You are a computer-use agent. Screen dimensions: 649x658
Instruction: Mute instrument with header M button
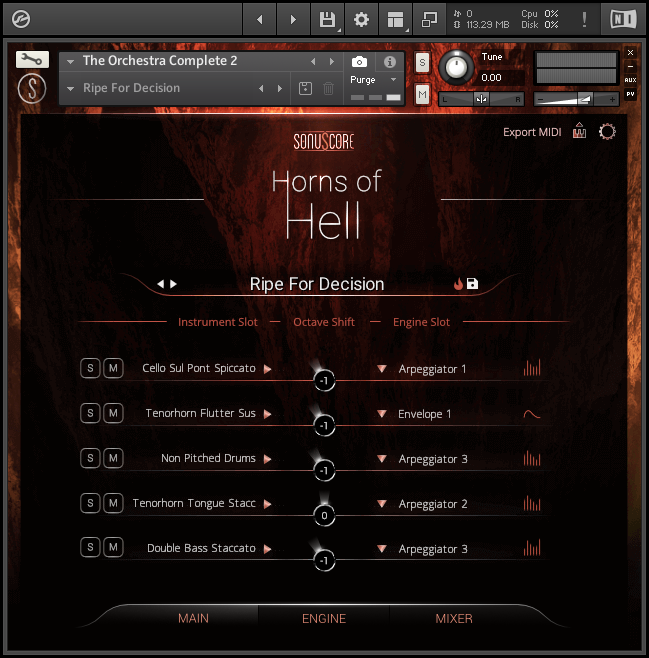(422, 95)
